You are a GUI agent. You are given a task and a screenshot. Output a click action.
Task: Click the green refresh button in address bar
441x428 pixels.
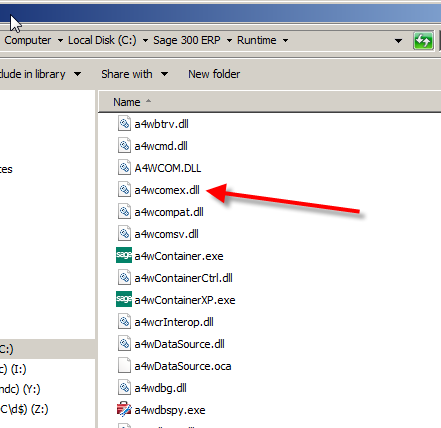[423, 41]
